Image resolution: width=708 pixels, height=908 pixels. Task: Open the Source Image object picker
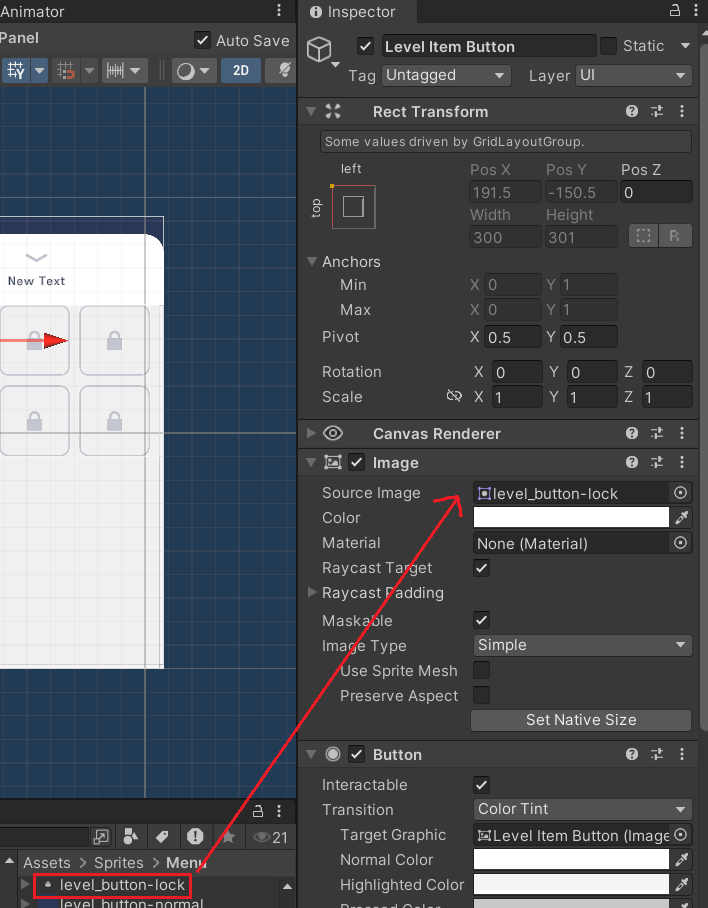point(680,493)
